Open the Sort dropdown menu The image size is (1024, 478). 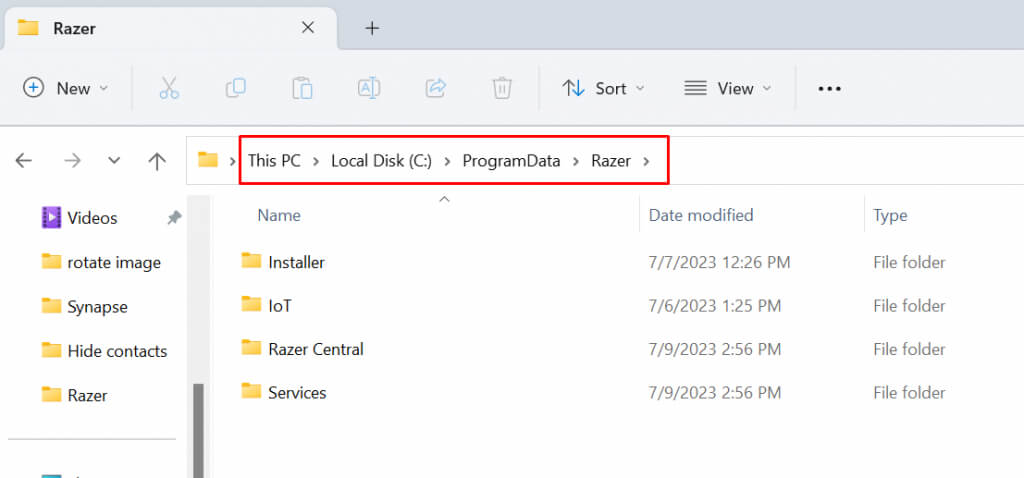coord(603,88)
